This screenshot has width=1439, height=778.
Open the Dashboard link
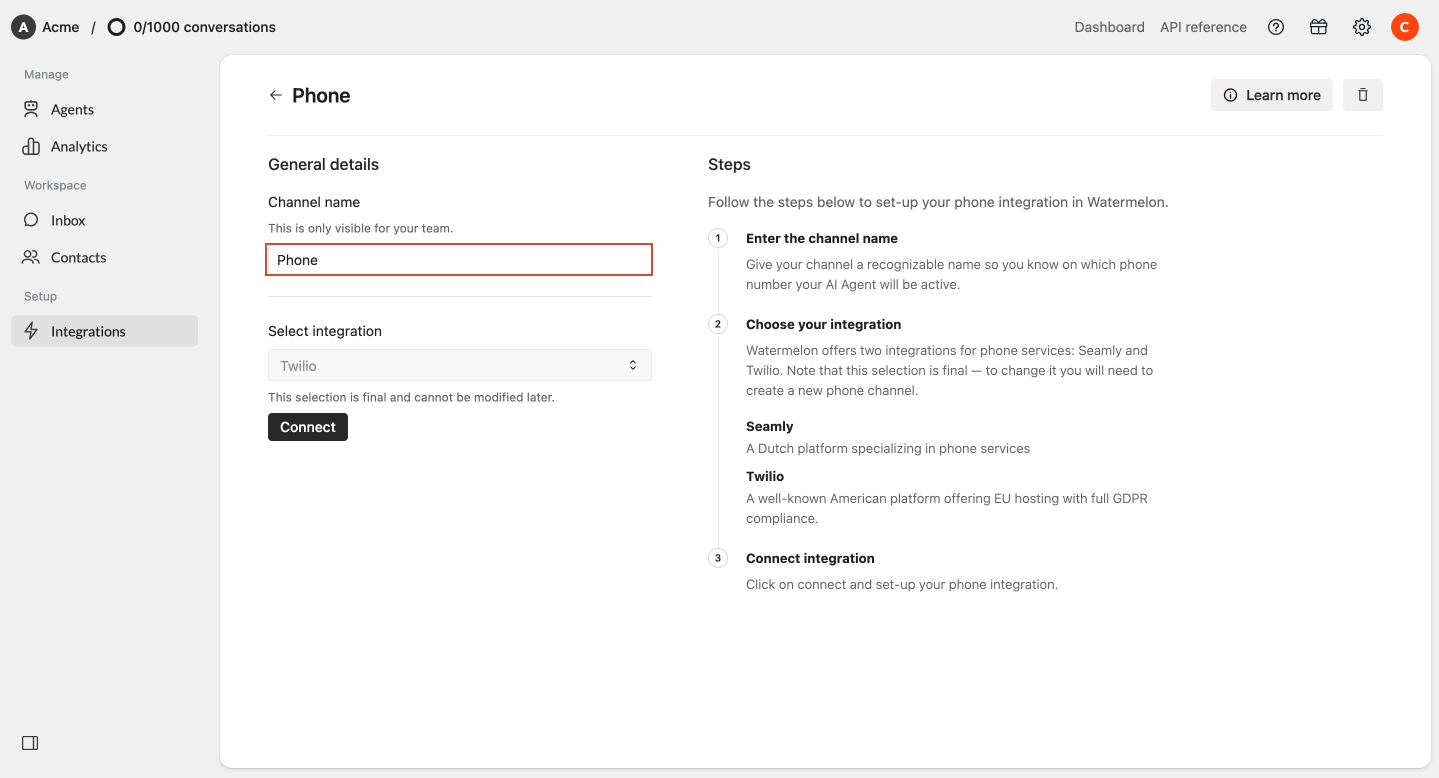point(1109,27)
